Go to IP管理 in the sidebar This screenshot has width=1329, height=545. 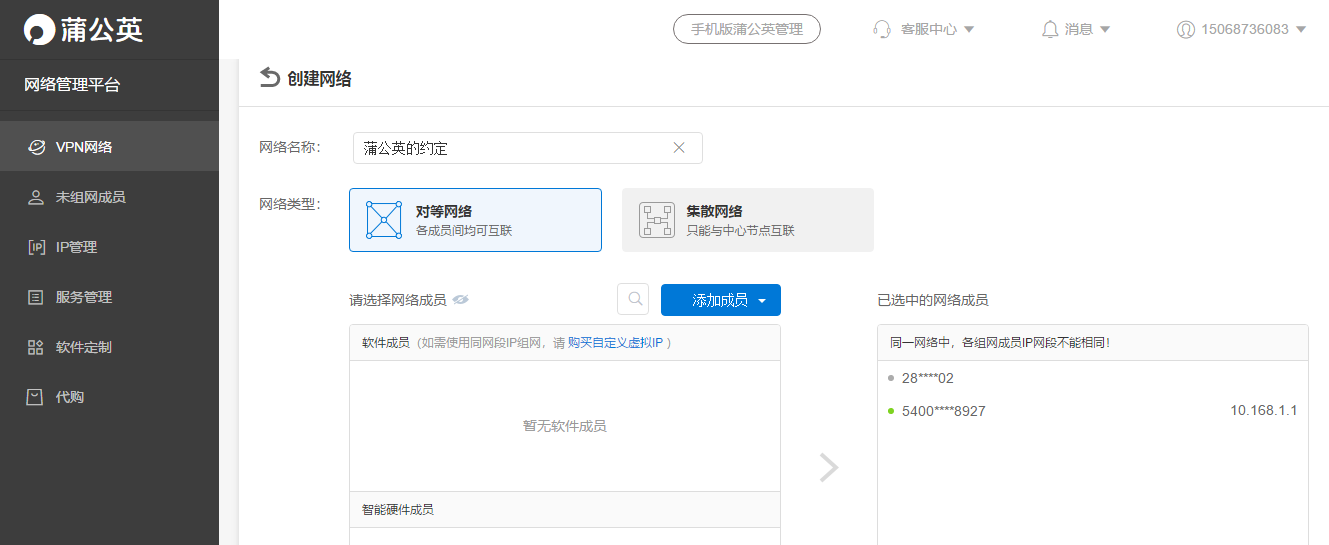click(109, 247)
